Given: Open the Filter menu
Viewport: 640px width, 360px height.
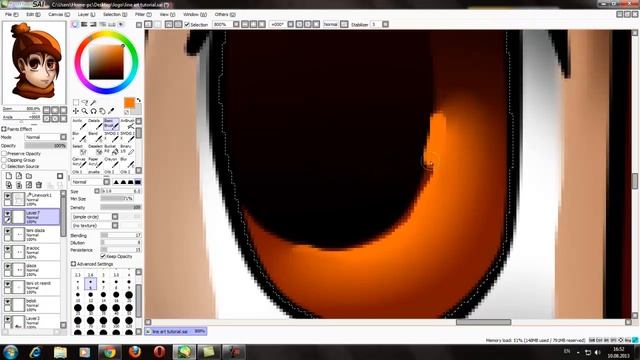Looking at the screenshot, I should [x=143, y=14].
